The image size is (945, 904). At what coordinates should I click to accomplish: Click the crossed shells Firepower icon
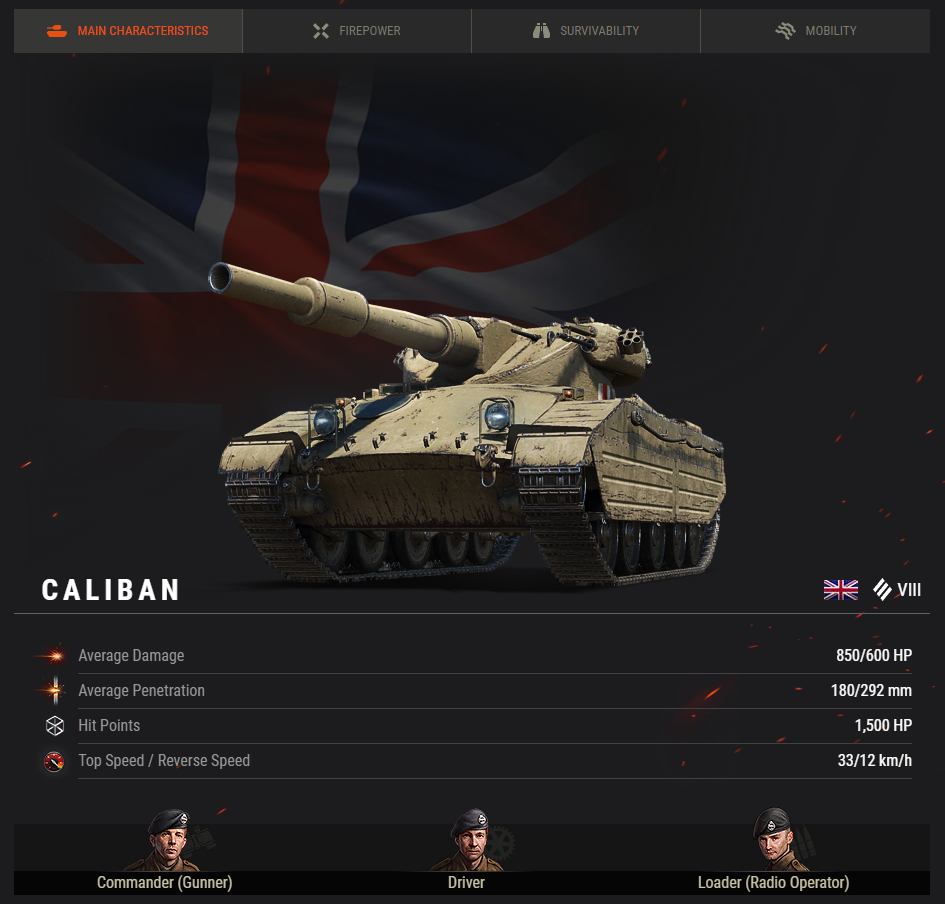(321, 31)
